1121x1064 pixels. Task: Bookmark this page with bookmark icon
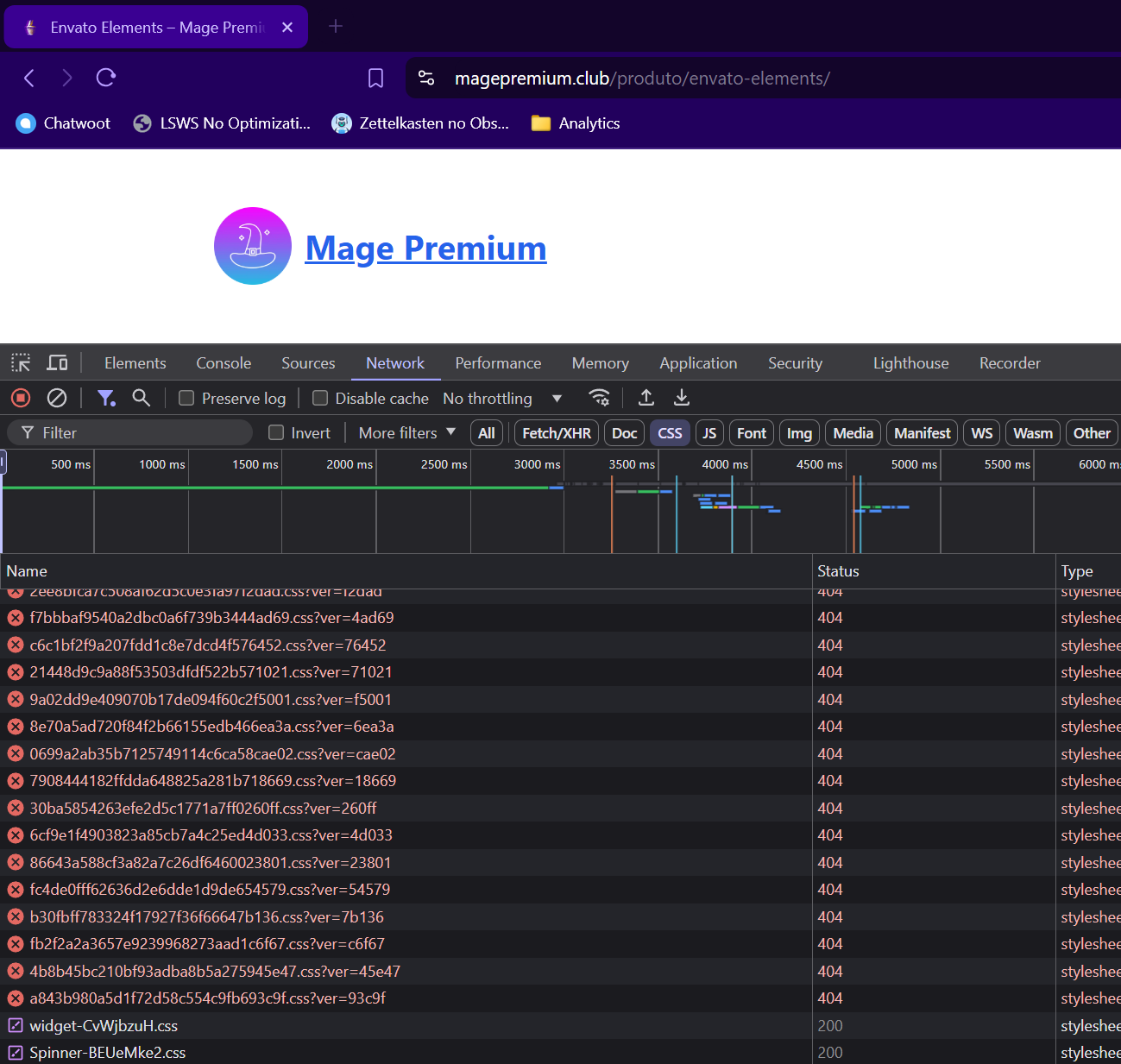[x=375, y=79]
